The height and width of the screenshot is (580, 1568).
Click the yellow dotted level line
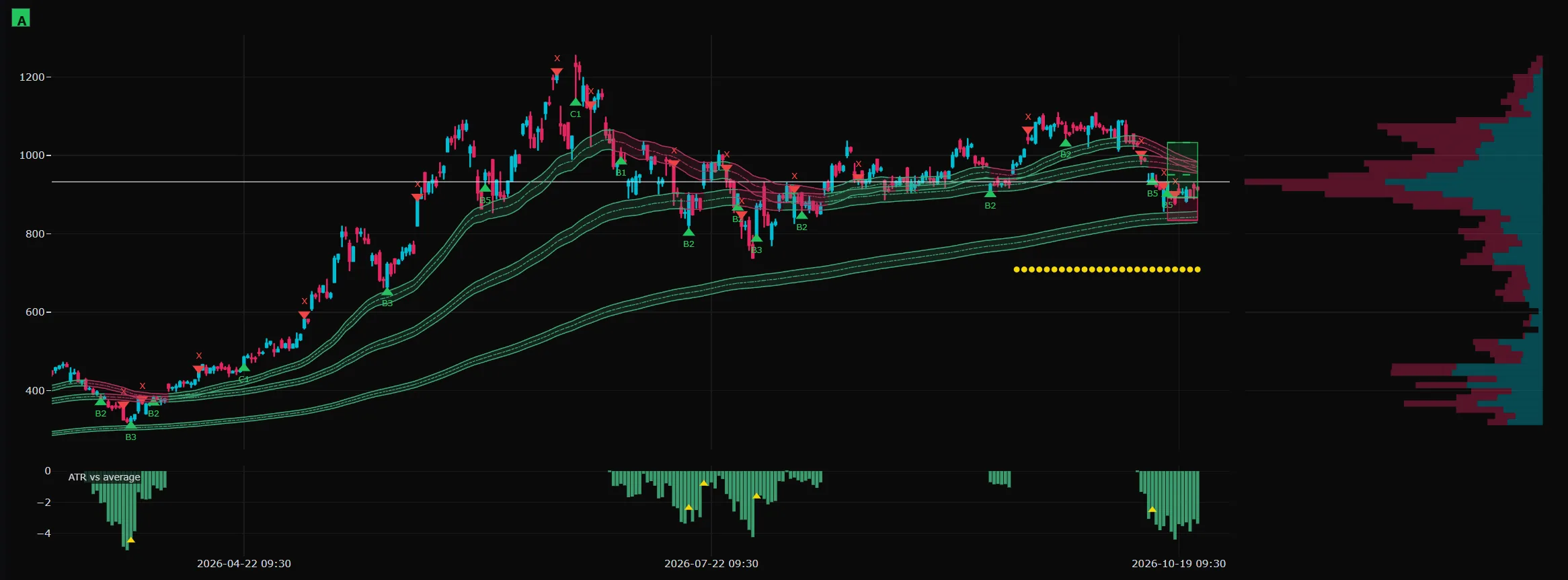pyautogui.click(x=1107, y=270)
